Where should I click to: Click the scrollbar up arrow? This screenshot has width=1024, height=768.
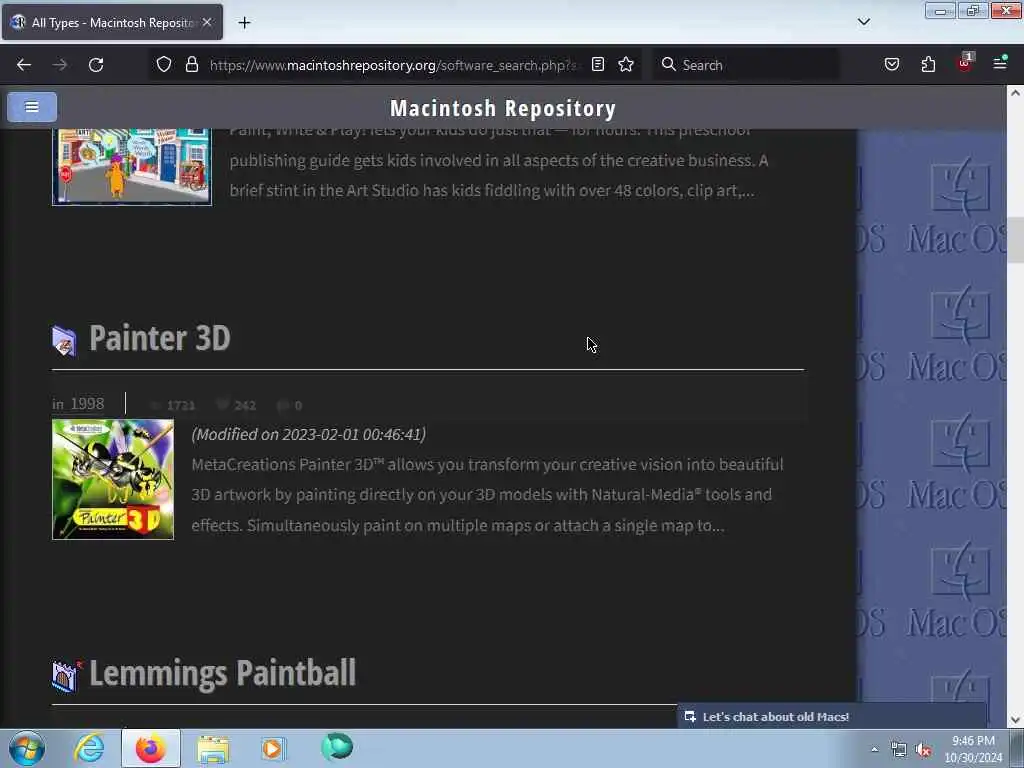pos(1015,93)
